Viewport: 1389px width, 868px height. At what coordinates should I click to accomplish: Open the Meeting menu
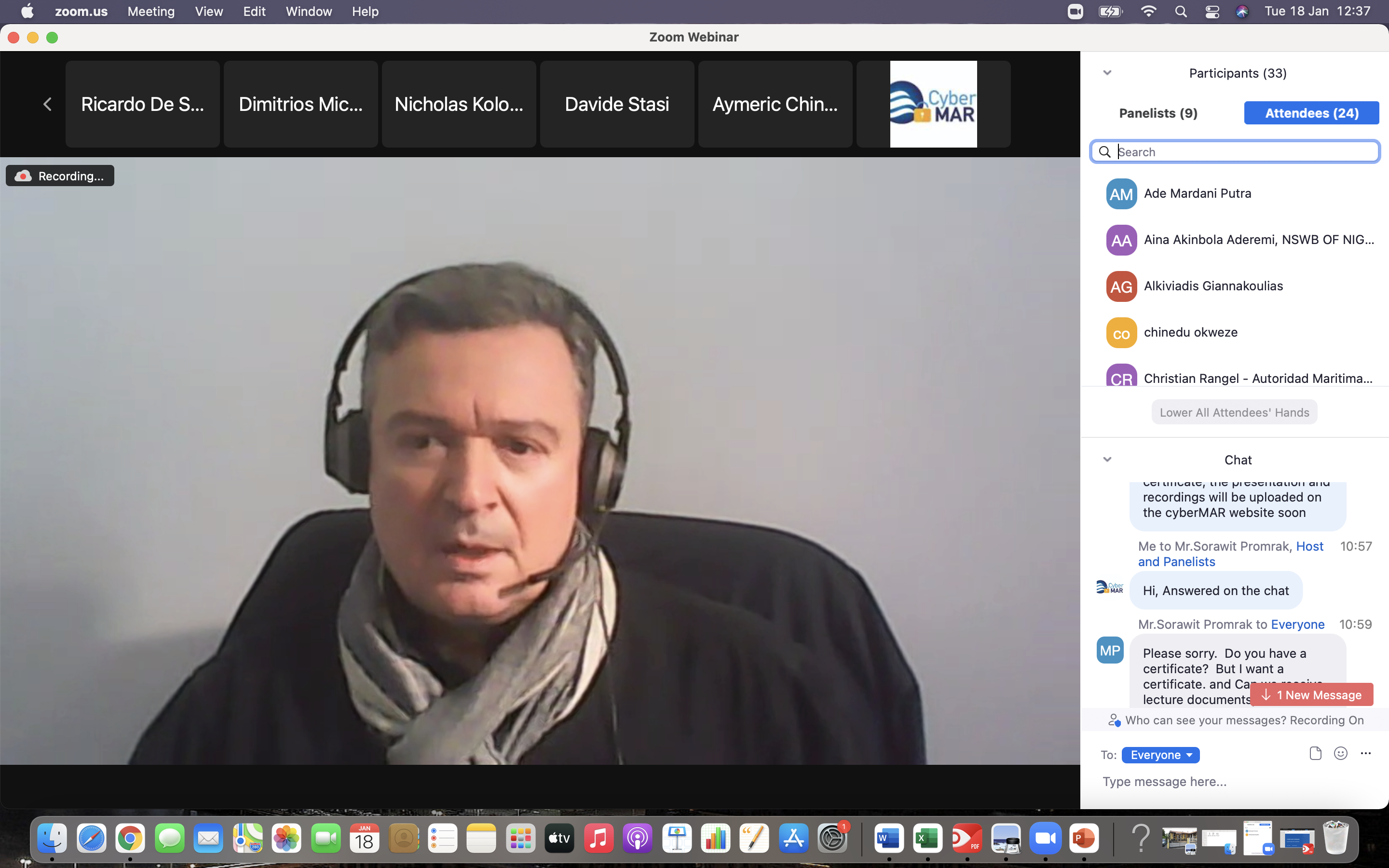151,12
